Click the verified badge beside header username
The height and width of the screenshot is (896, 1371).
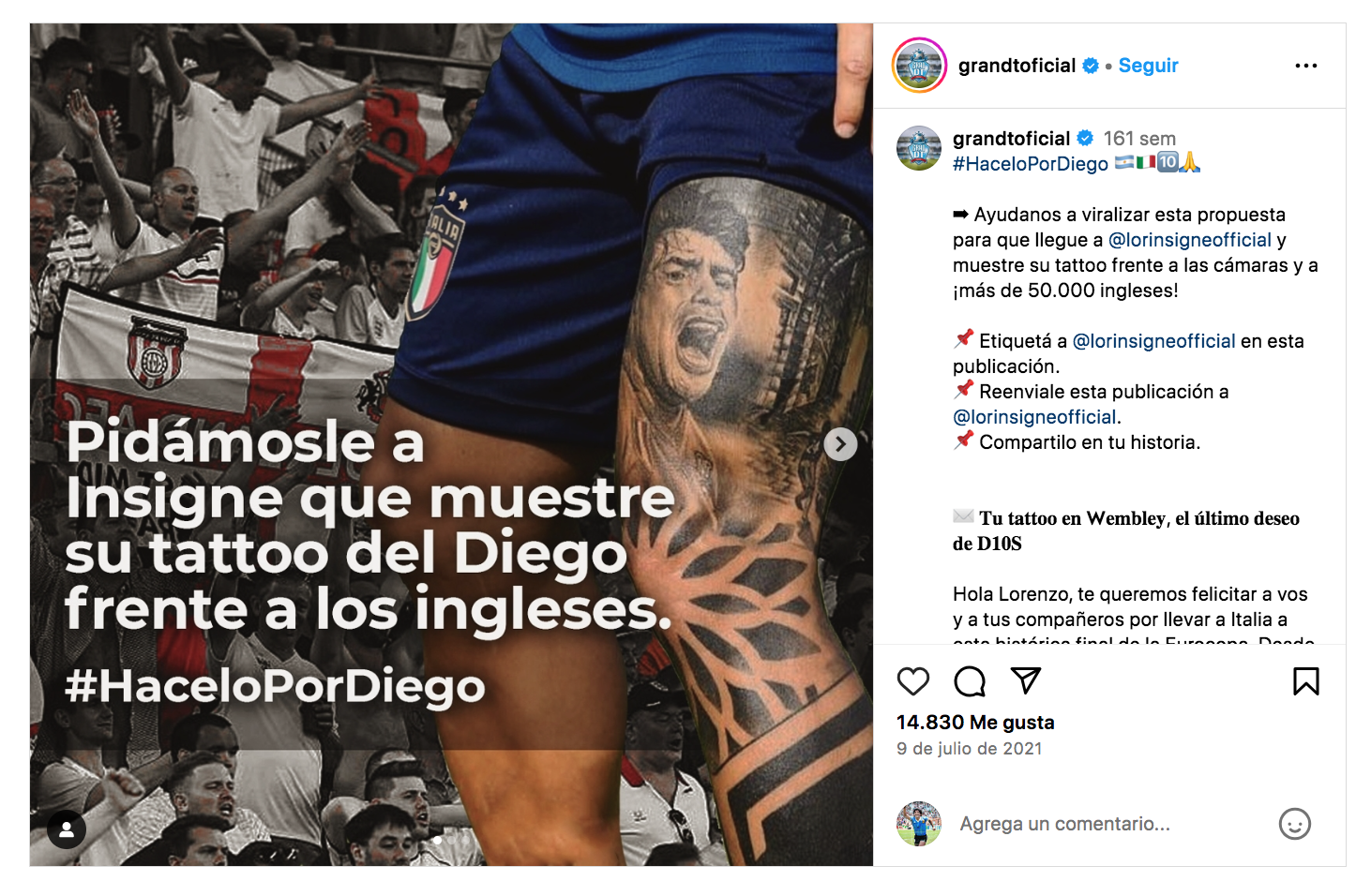coord(1091,66)
